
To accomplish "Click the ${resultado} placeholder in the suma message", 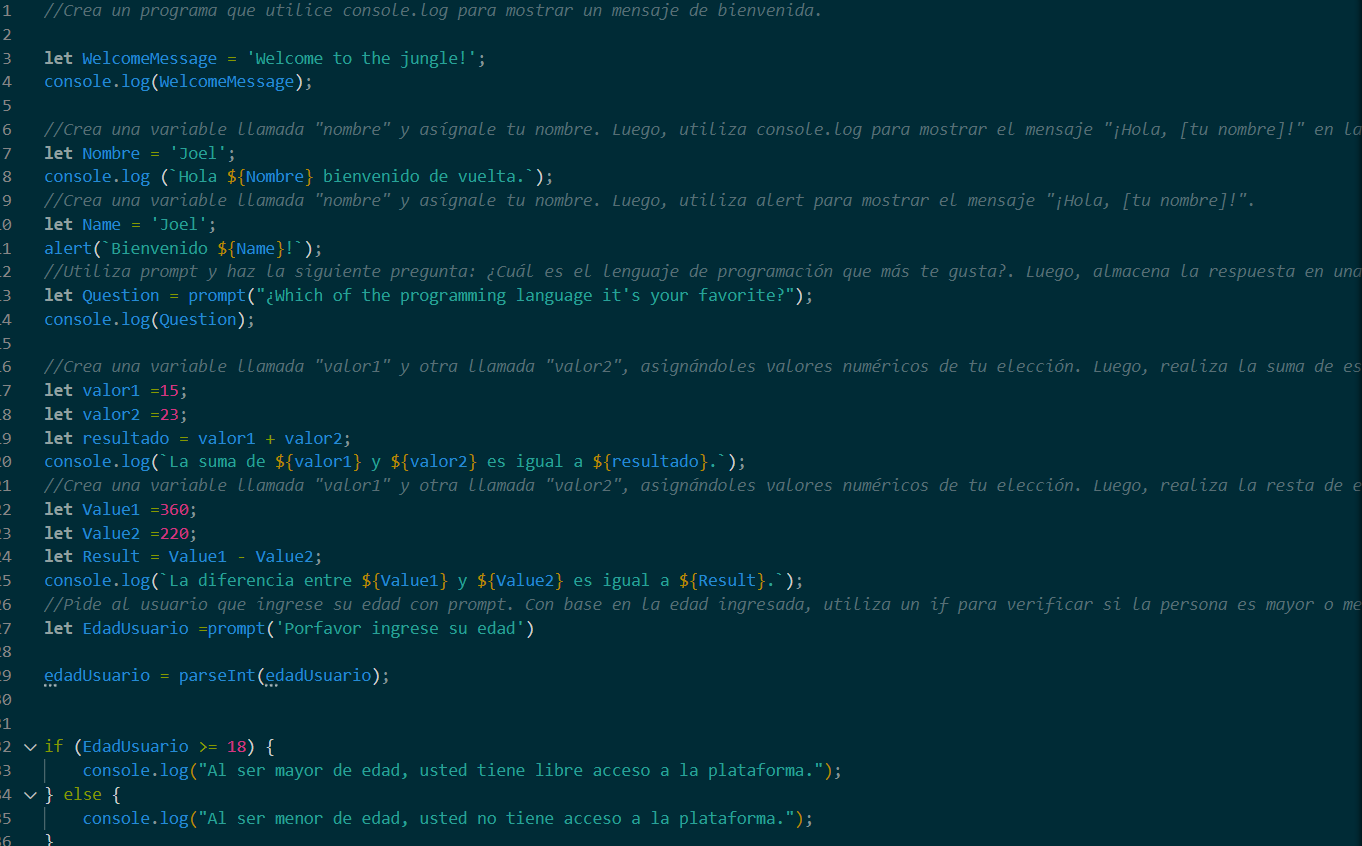I will click(x=650, y=462).
